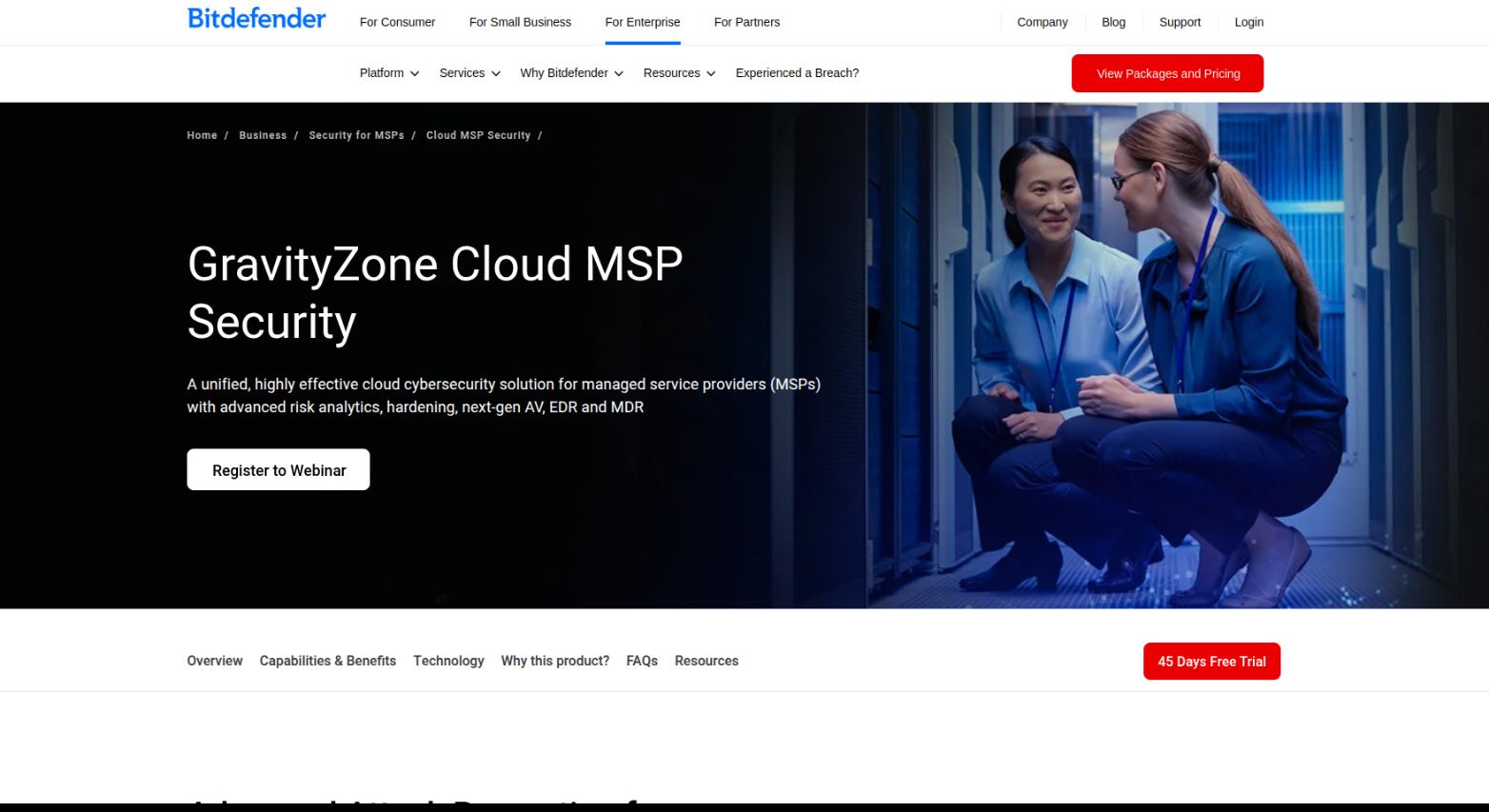
Task: Open the Support page
Action: [1180, 22]
